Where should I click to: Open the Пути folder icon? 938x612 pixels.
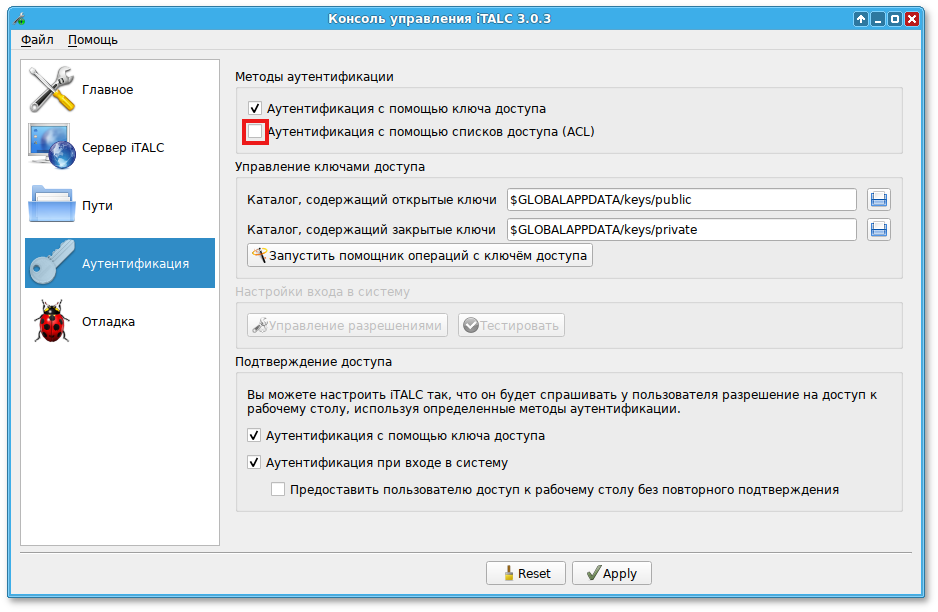pyautogui.click(x=52, y=205)
